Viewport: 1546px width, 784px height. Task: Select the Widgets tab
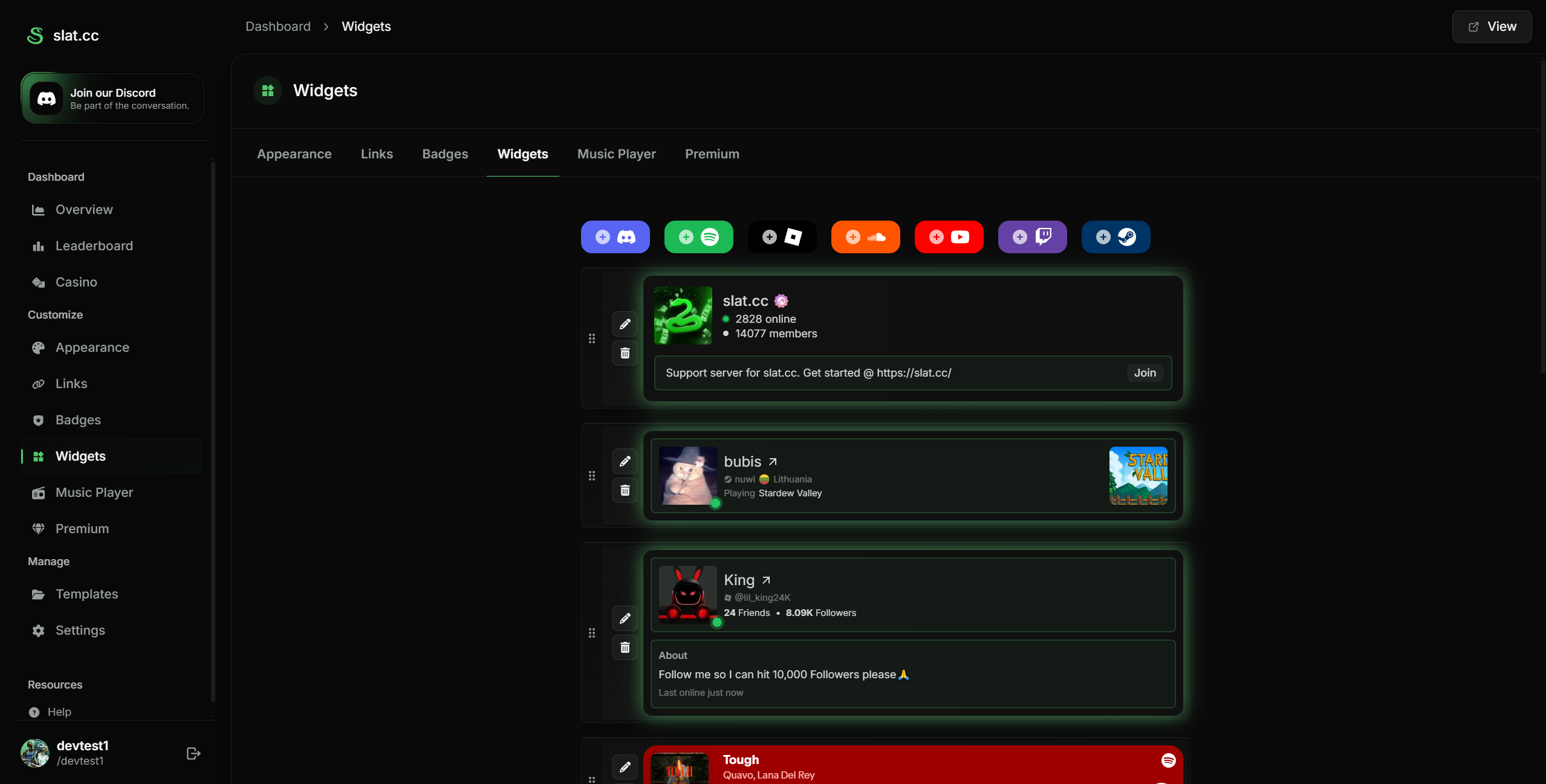(x=522, y=154)
